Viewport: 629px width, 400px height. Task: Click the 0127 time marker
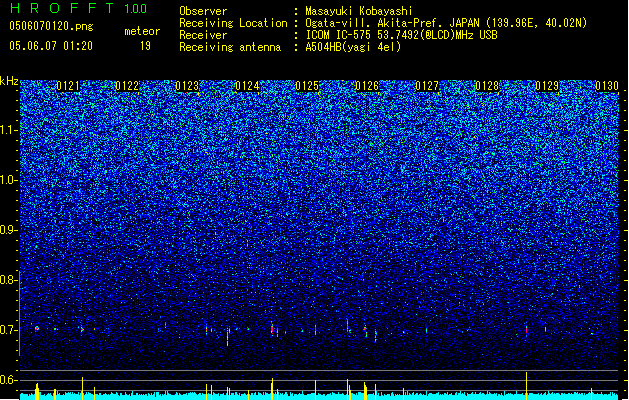(427, 86)
